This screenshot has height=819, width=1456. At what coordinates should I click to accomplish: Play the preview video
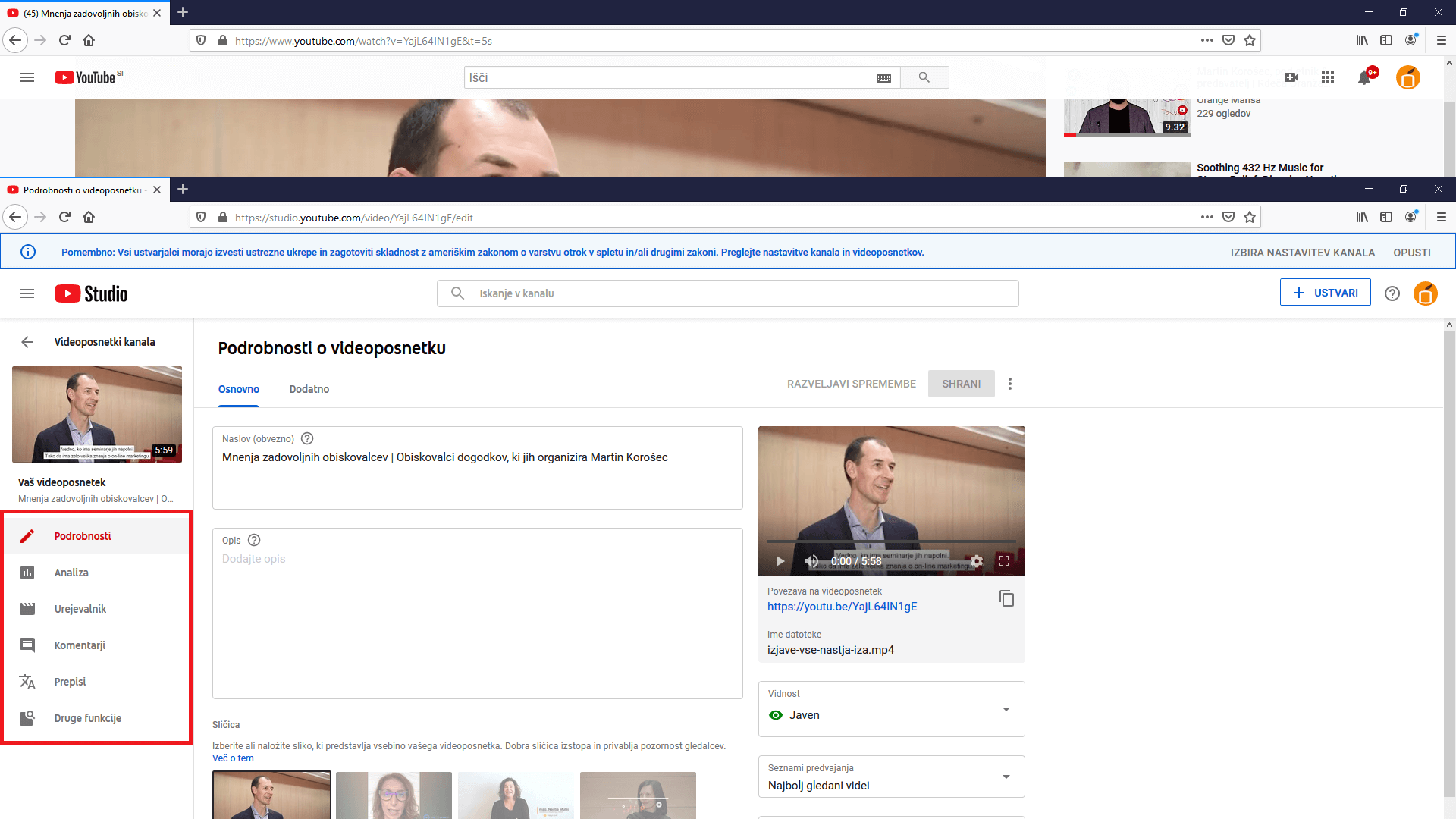[780, 561]
